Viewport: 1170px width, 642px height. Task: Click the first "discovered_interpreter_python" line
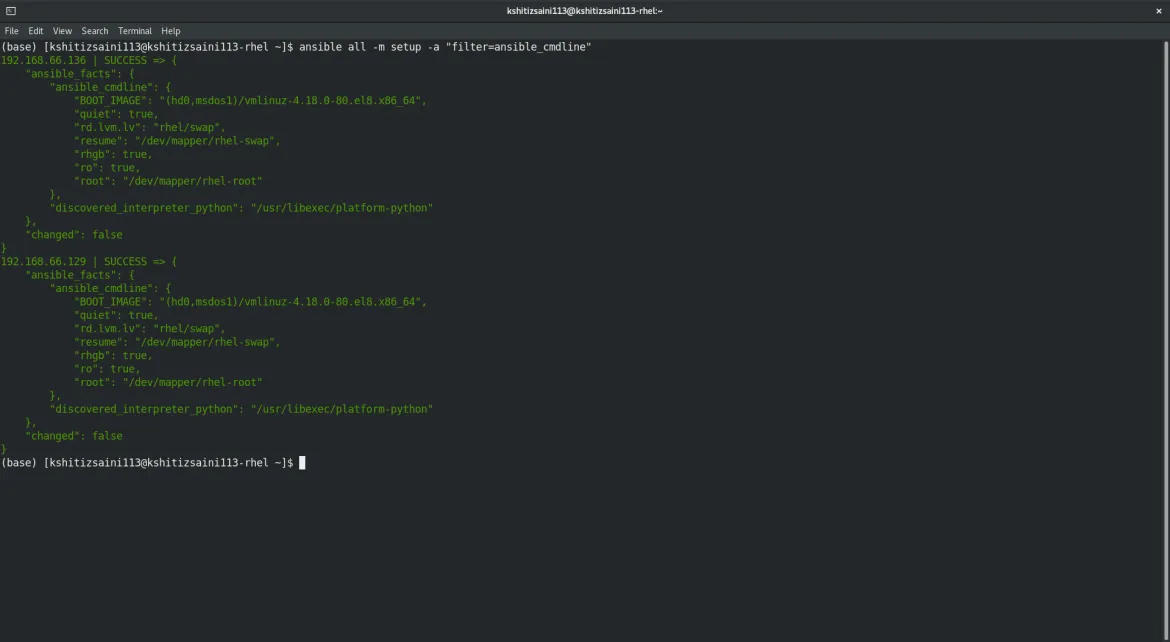242,208
